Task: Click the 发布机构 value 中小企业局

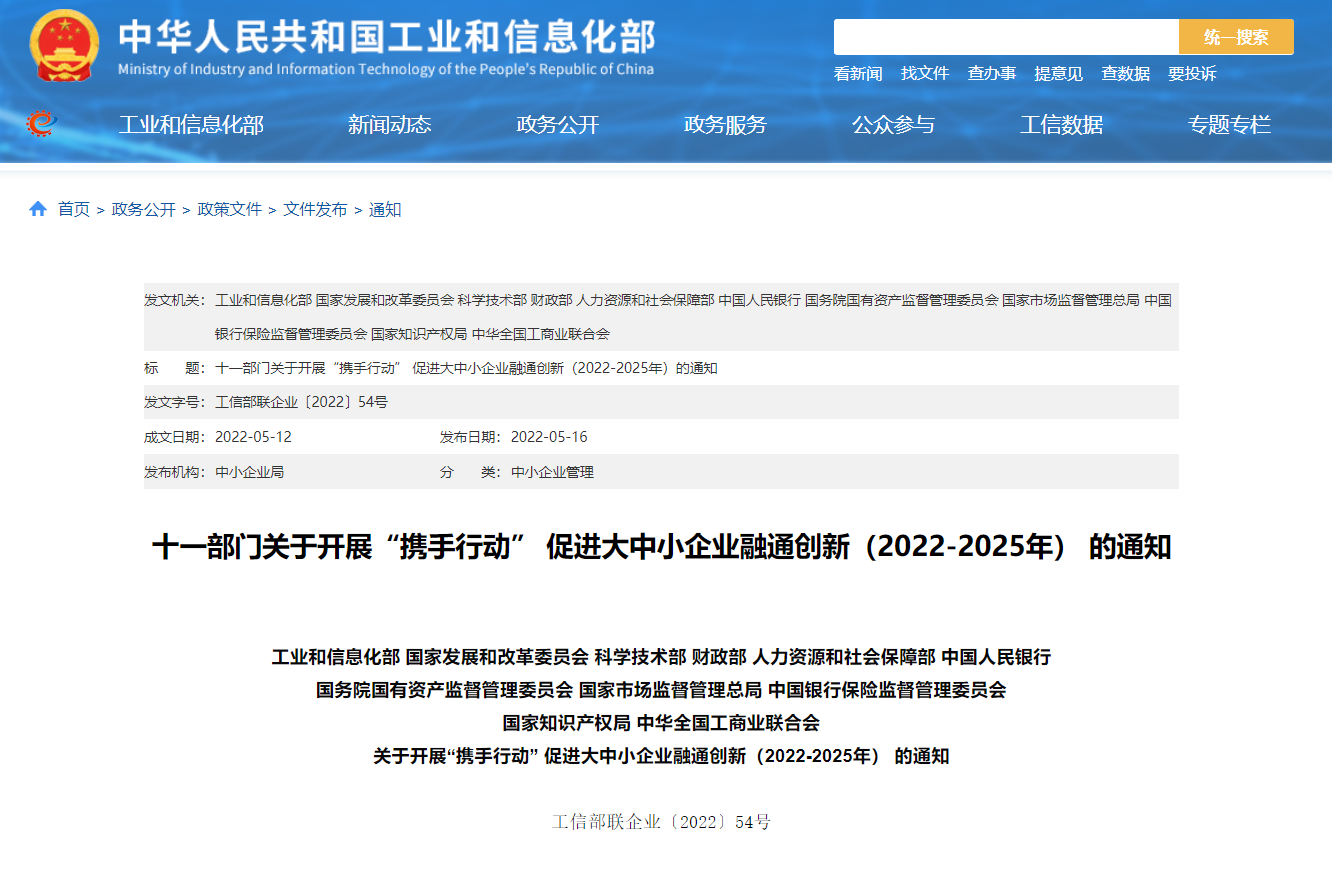Action: 249,472
